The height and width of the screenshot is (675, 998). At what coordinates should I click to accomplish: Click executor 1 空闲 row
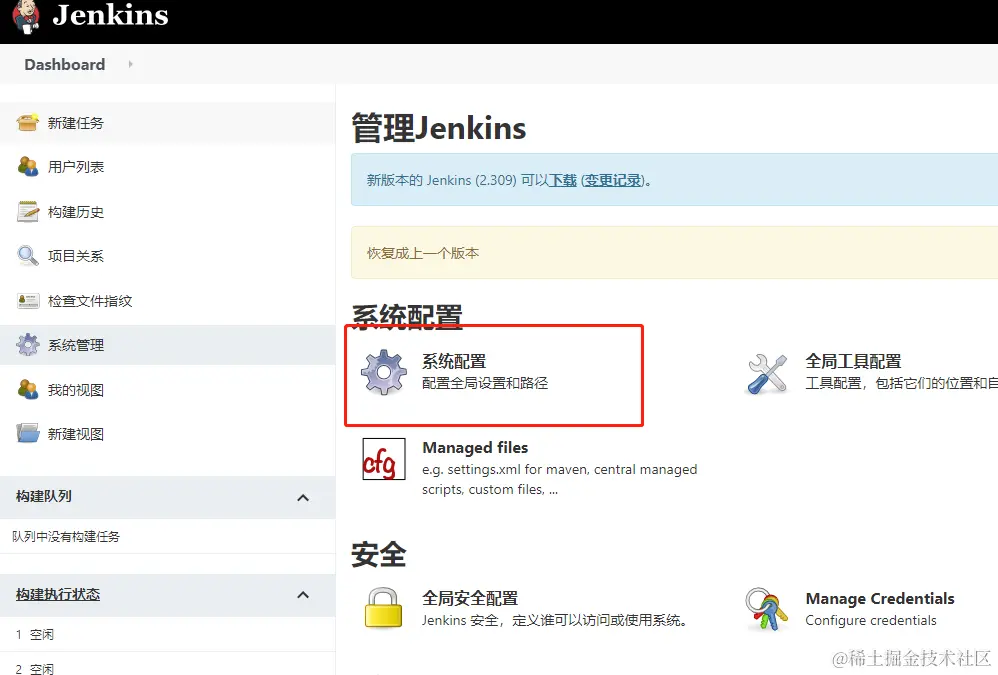coord(167,634)
